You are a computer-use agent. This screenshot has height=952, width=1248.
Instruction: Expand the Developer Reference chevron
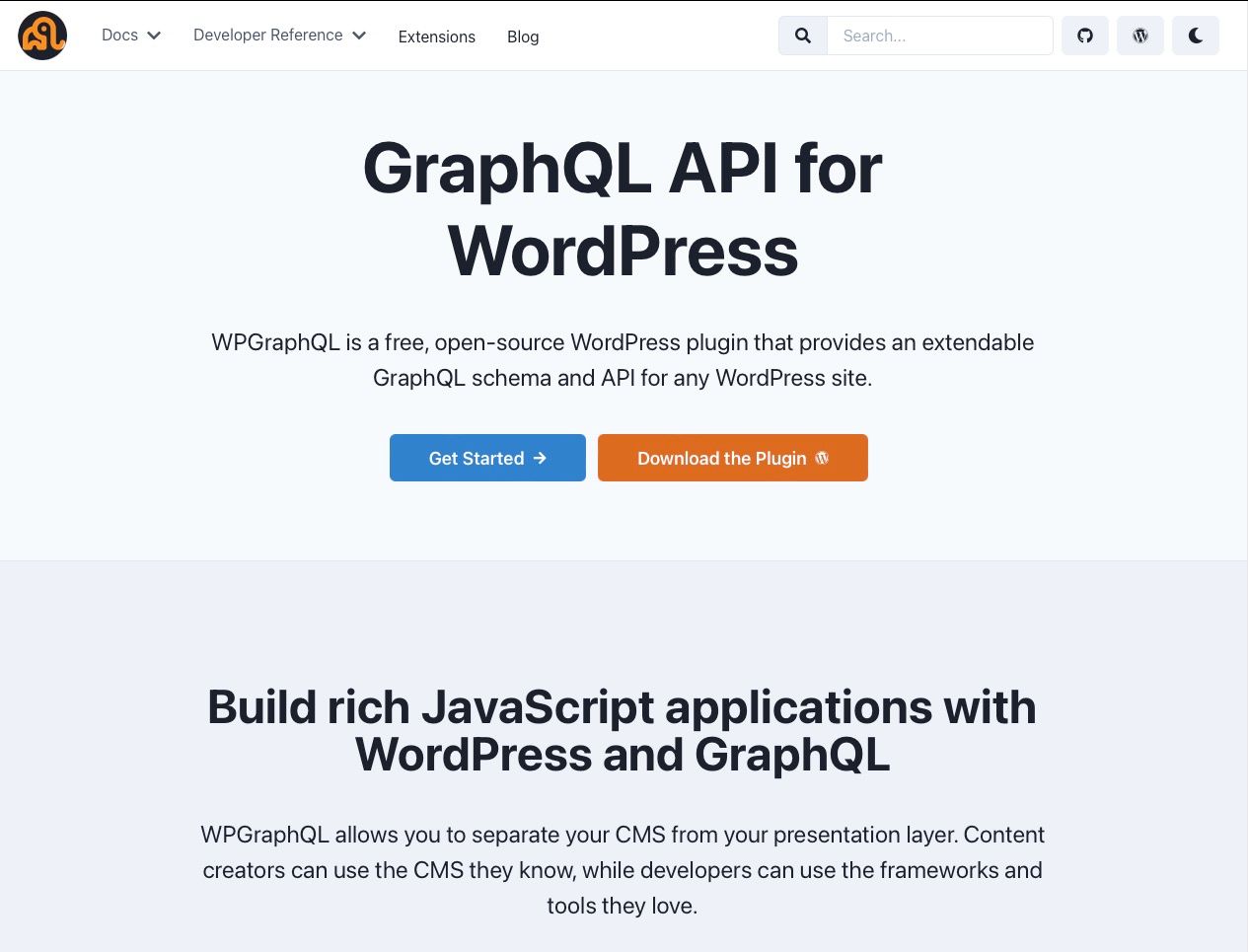(x=359, y=36)
